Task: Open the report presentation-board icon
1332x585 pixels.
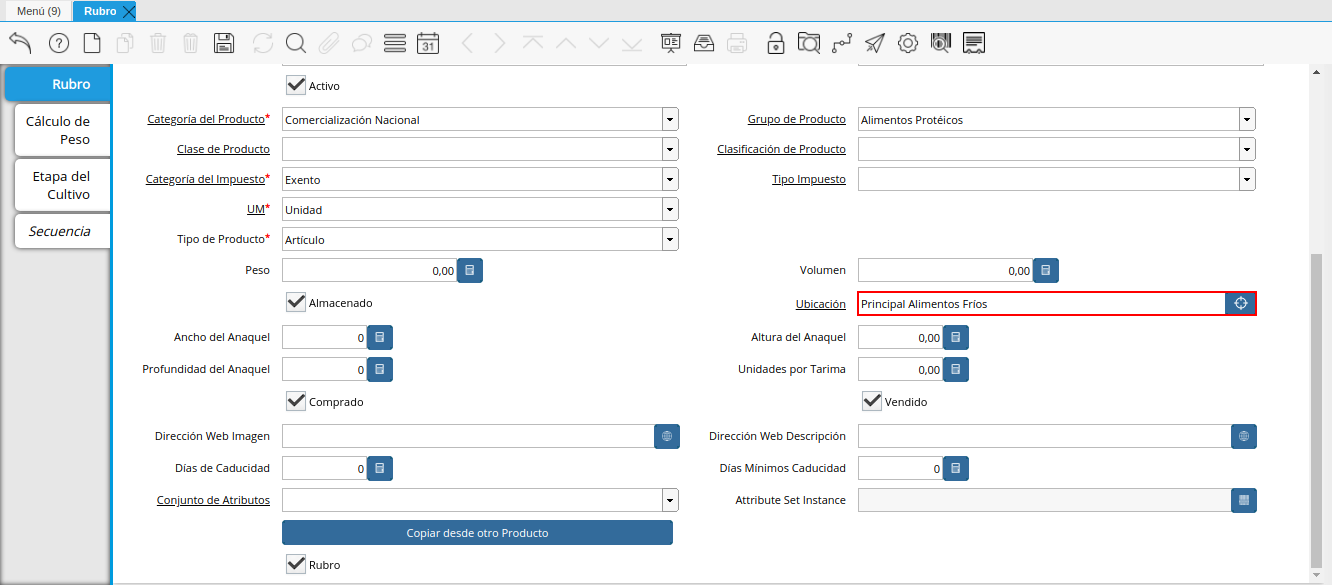Action: [x=671, y=43]
